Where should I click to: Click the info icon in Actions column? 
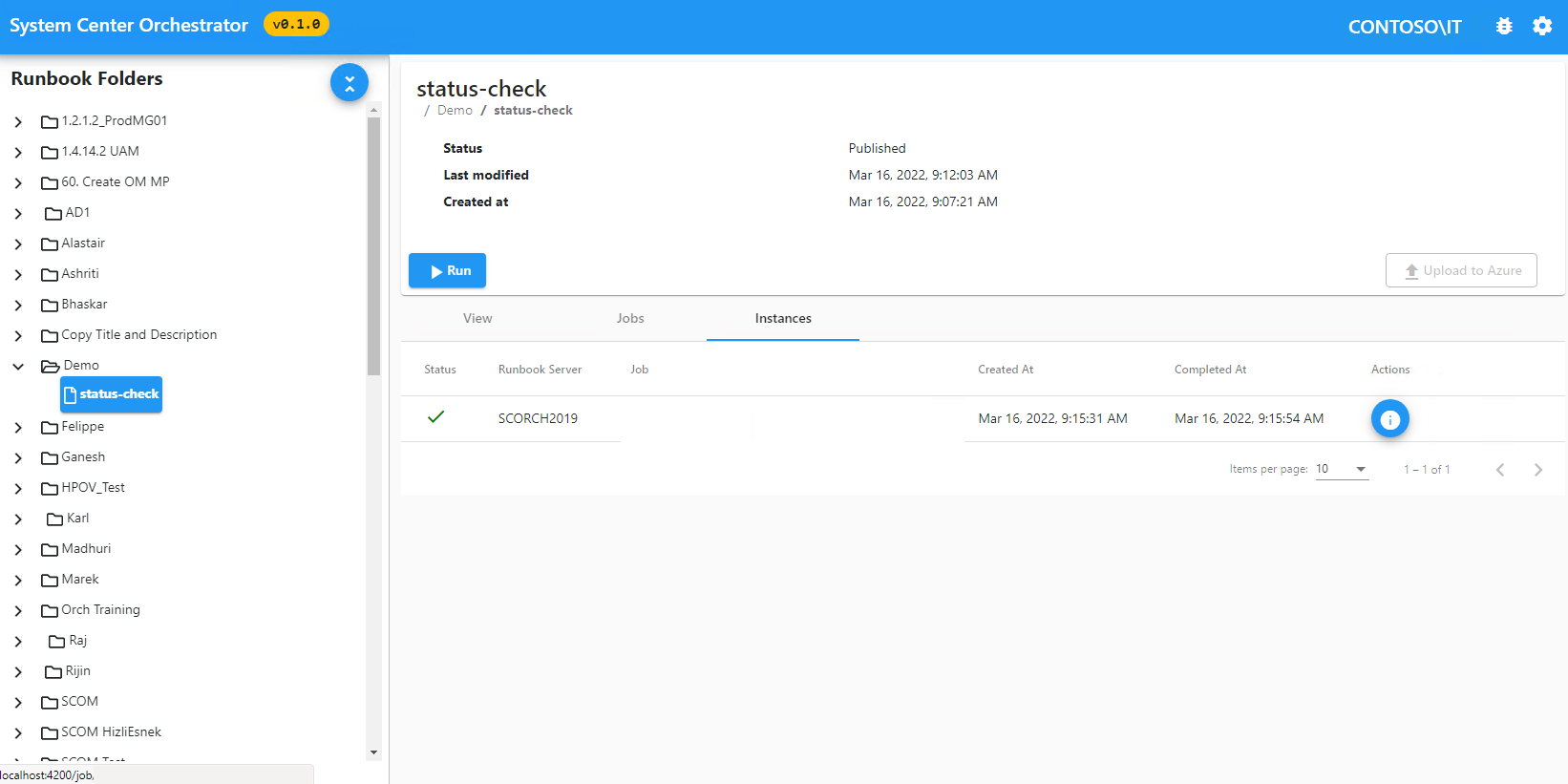[x=1389, y=419]
